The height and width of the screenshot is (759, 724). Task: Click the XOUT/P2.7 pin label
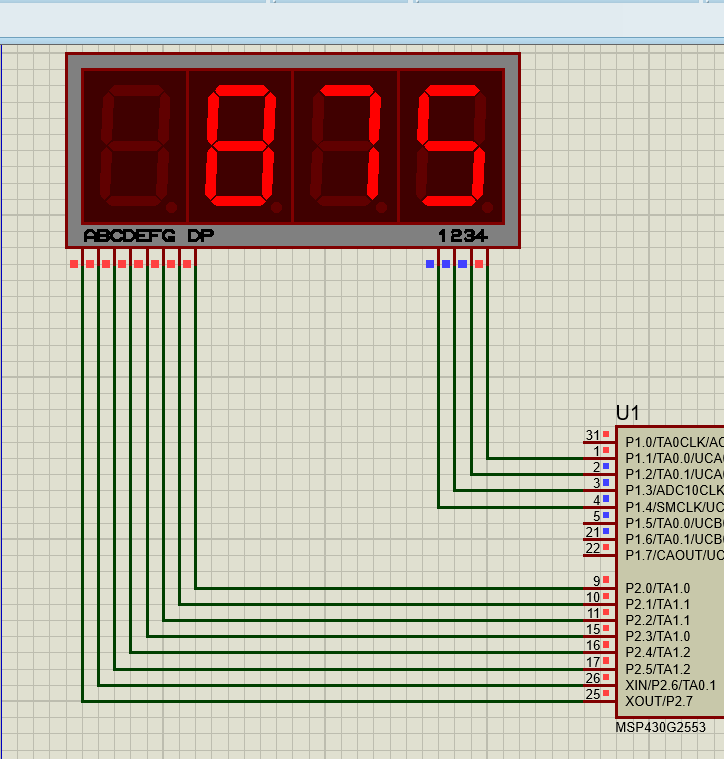[x=659, y=701]
